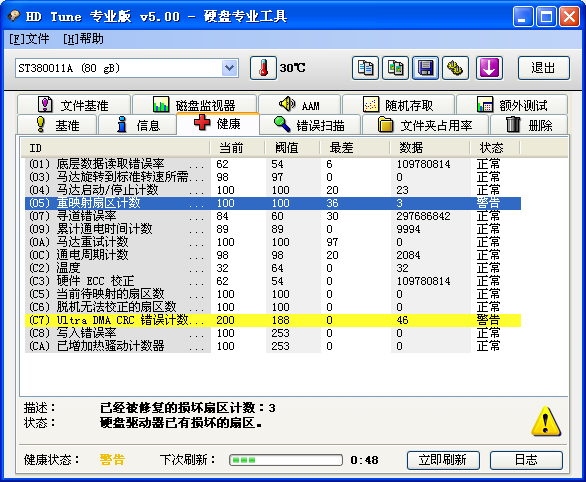Click the yellow warning triangle icon

click(546, 422)
